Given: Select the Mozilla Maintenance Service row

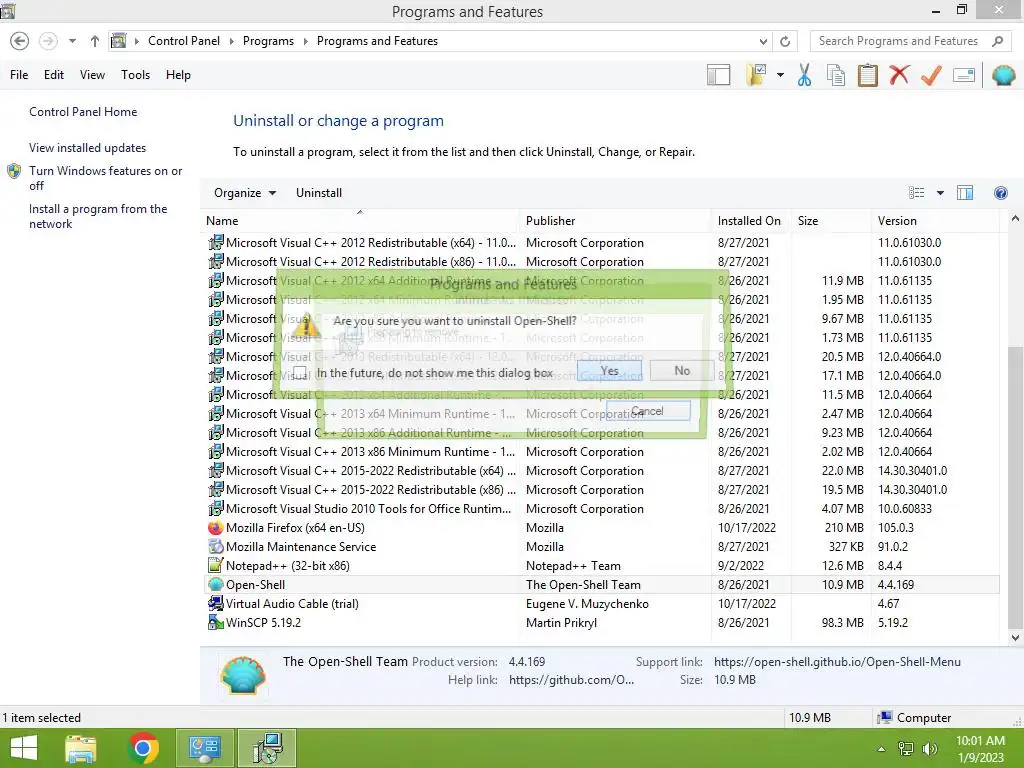Looking at the screenshot, I should [603, 547].
